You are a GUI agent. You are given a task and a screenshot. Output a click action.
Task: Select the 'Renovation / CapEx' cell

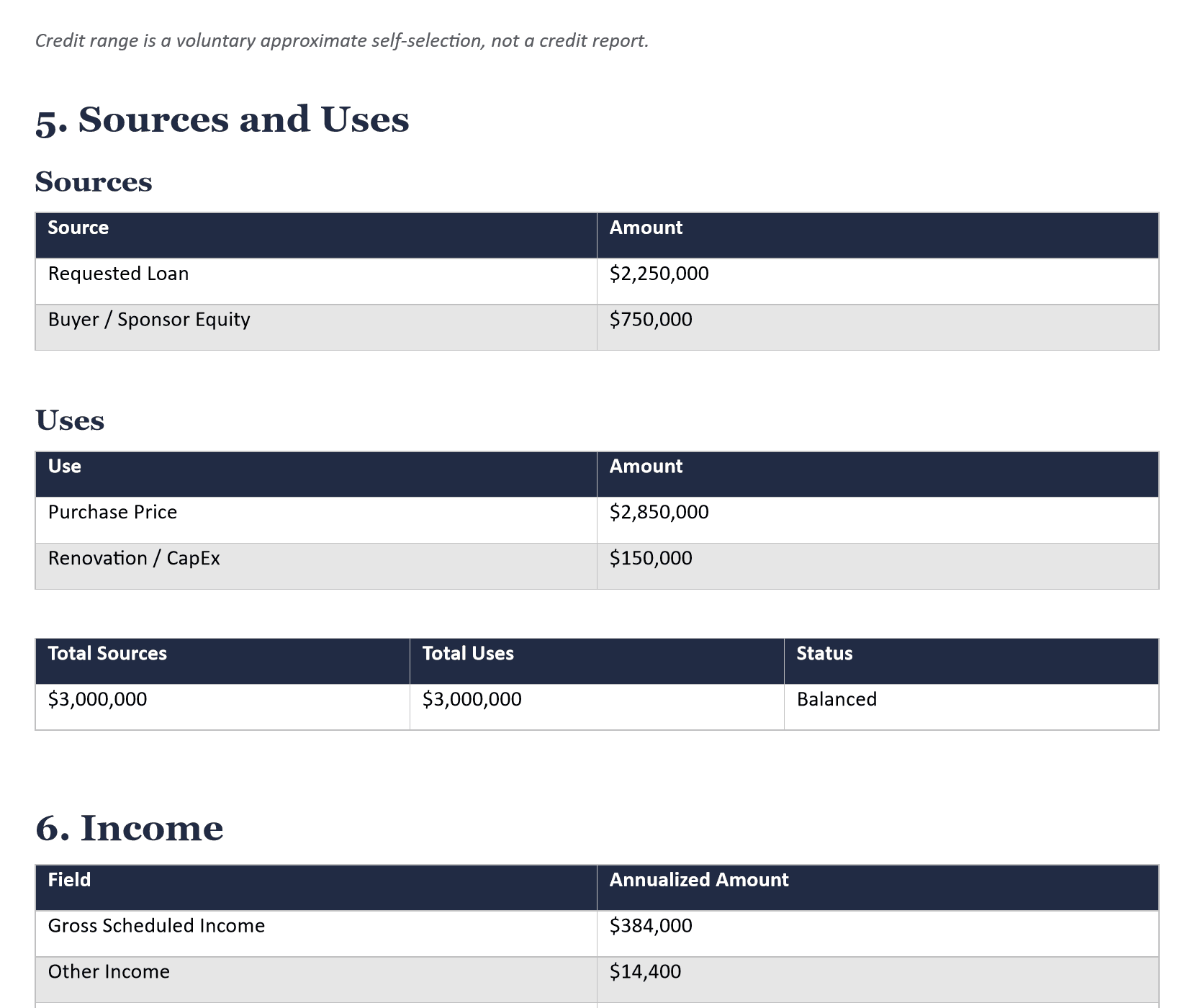pyautogui.click(x=316, y=567)
